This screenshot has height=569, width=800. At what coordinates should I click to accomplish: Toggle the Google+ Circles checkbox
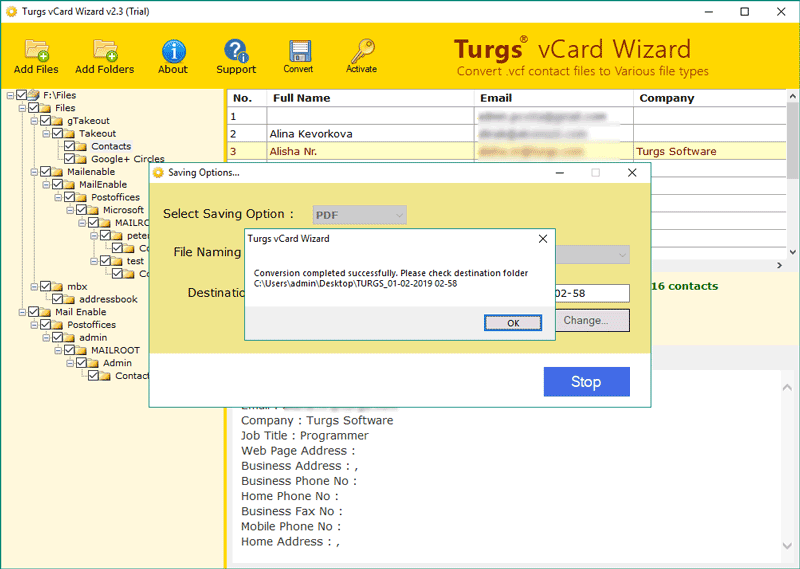pos(69,159)
